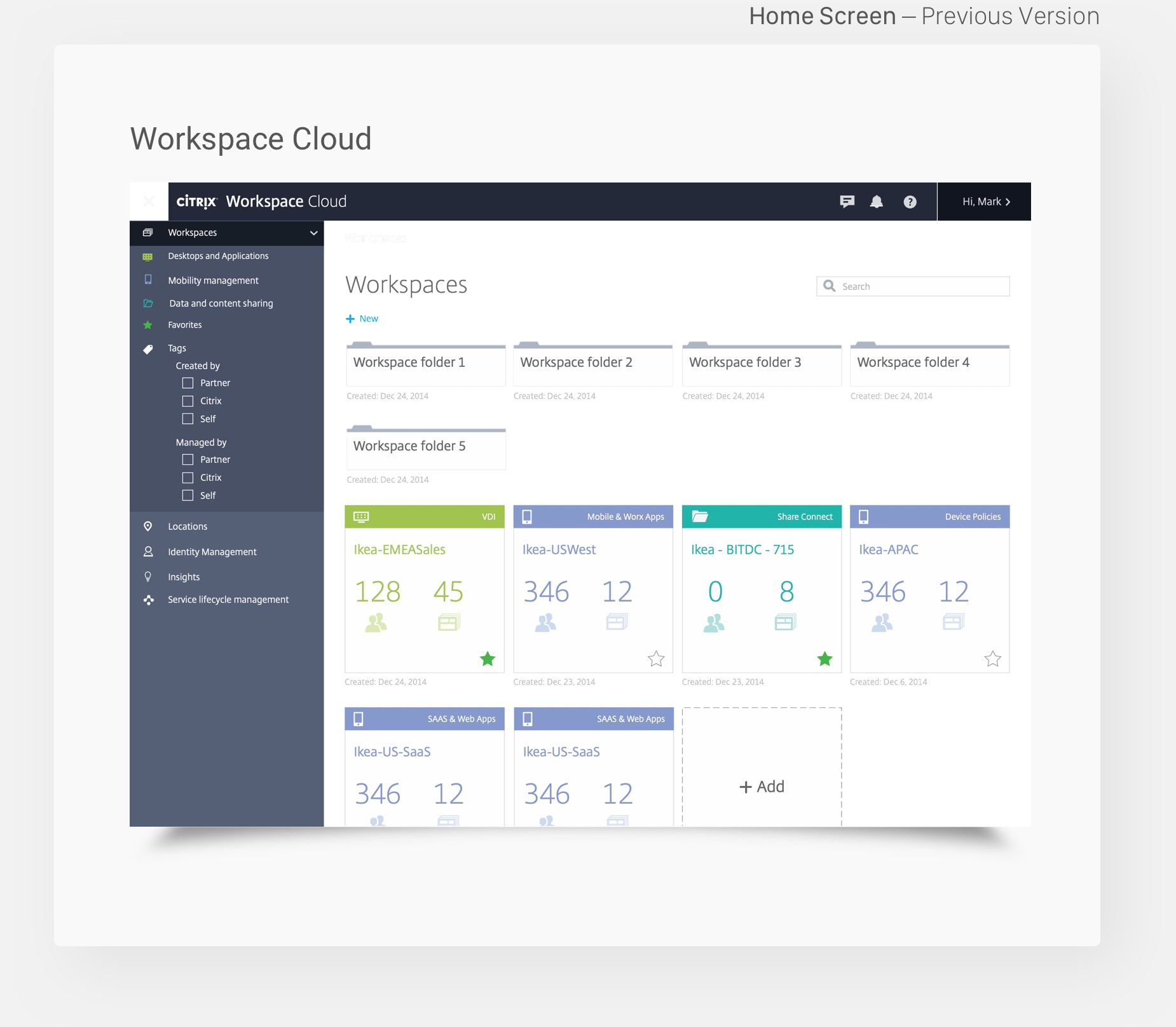Open the chat messages icon
Screen dimensions: 1176x1027
(x=847, y=202)
